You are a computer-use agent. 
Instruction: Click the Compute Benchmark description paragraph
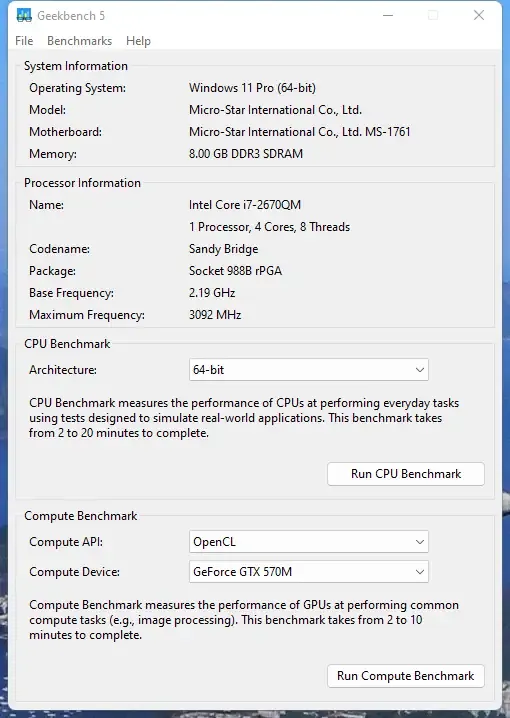click(244, 620)
